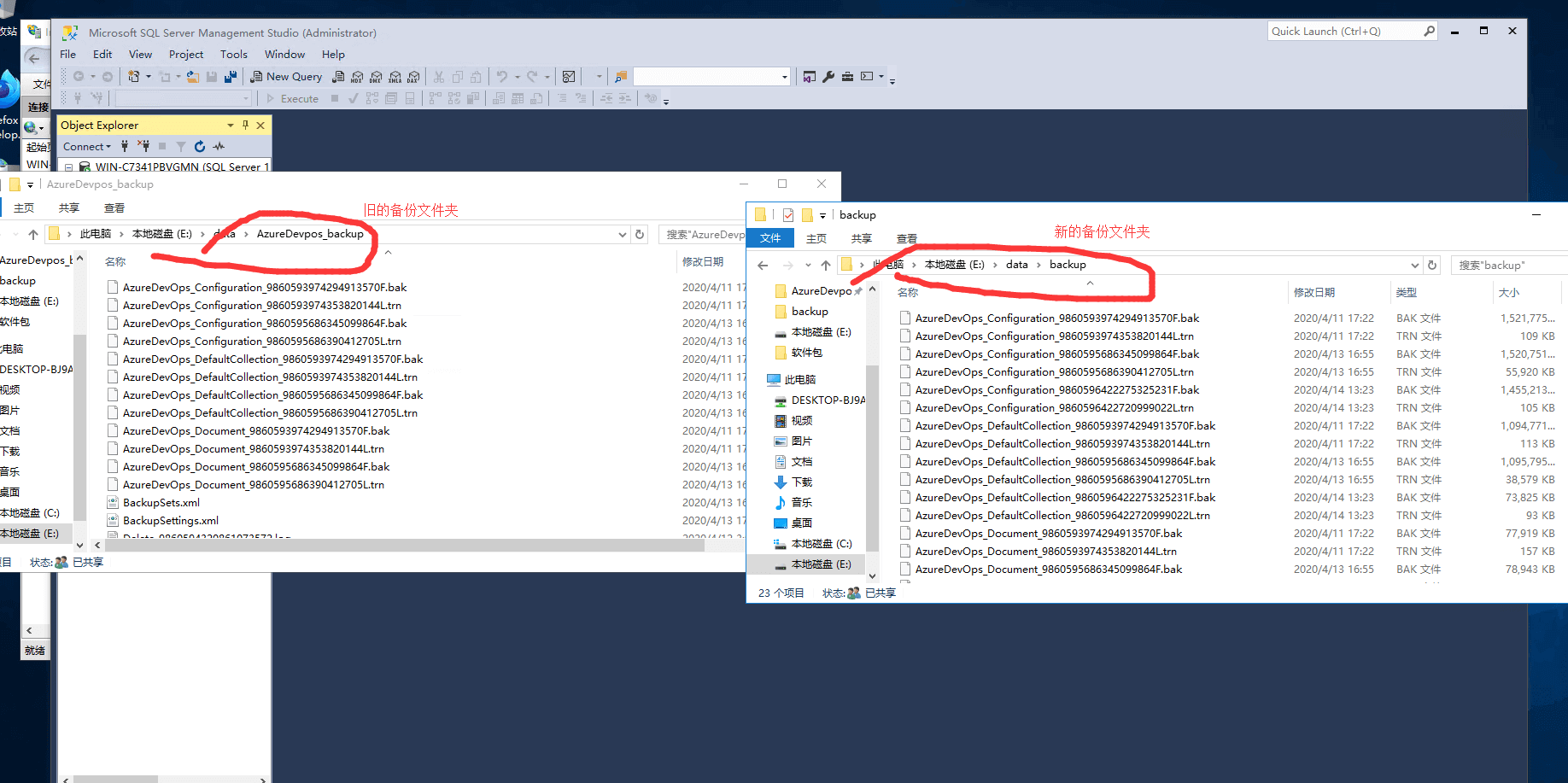Expand the backup window address history dropdown
This screenshot has height=783, width=1568.
point(1414,266)
